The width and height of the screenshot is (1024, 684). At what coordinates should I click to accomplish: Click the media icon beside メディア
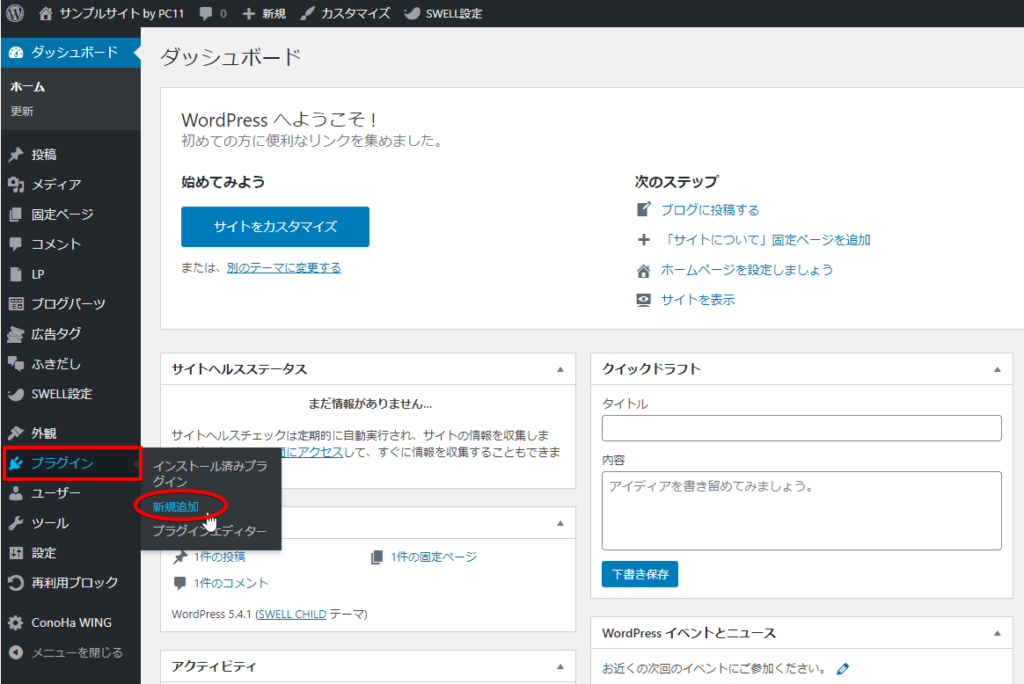click(16, 185)
